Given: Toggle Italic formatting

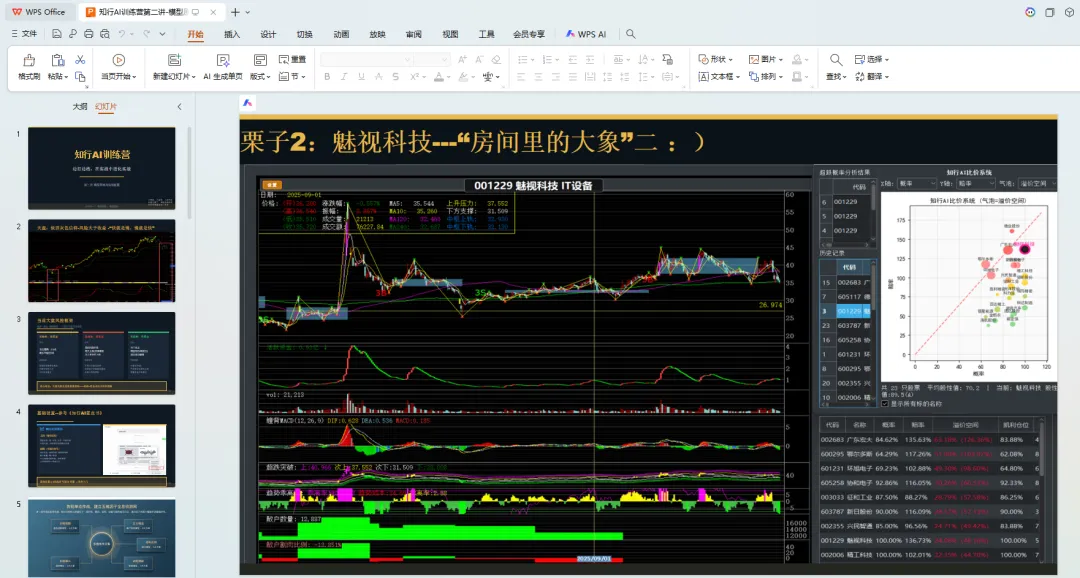Looking at the screenshot, I should point(344,76).
